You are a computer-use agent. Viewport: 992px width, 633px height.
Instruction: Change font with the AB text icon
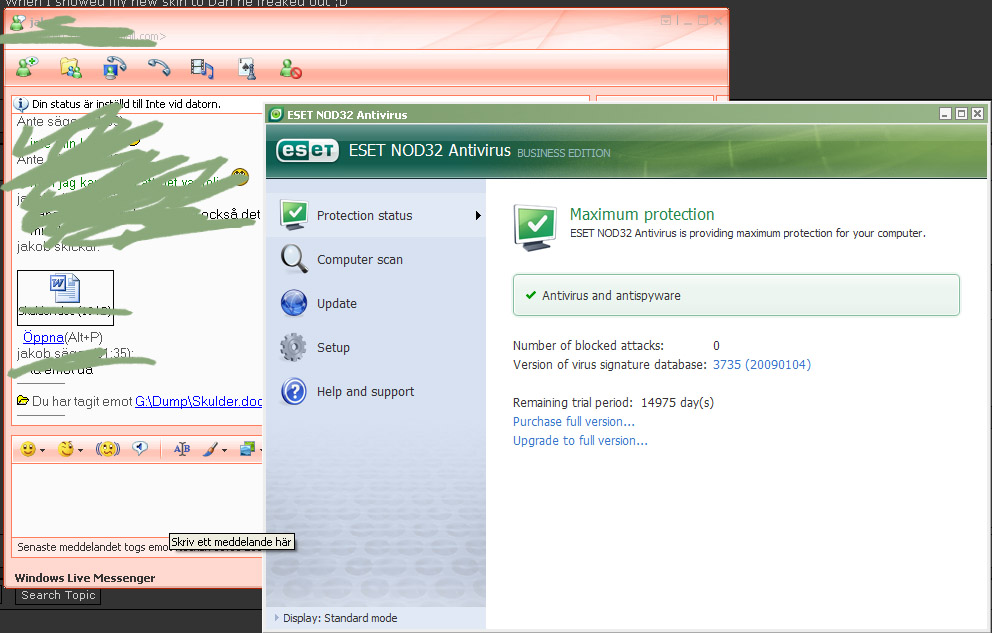pyautogui.click(x=182, y=450)
